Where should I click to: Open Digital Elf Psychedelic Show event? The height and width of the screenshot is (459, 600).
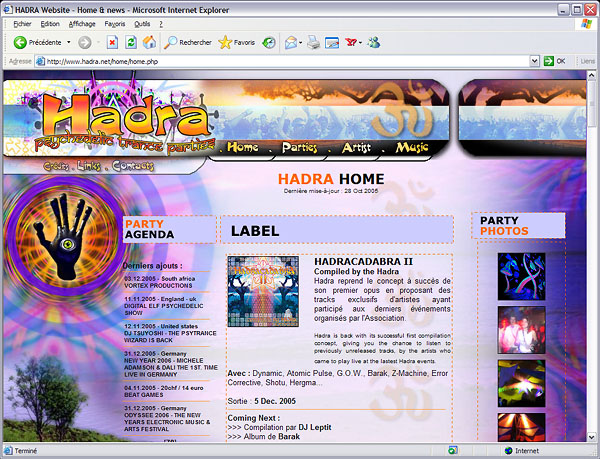pyautogui.click(x=164, y=306)
